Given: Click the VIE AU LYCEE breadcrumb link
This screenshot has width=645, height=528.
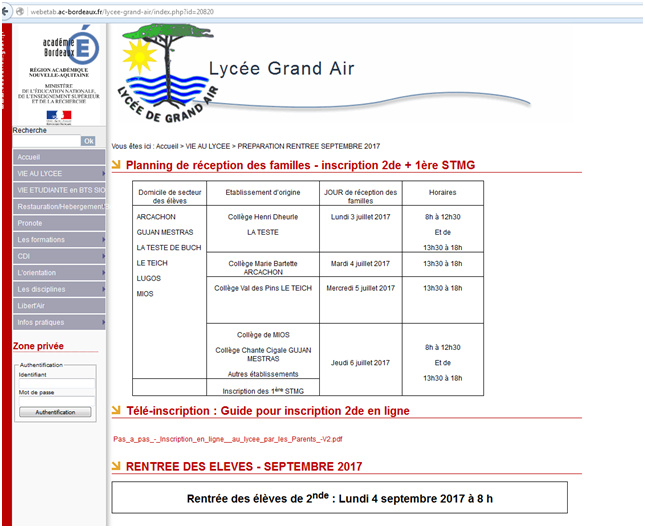Looking at the screenshot, I should pyautogui.click(x=208, y=146).
